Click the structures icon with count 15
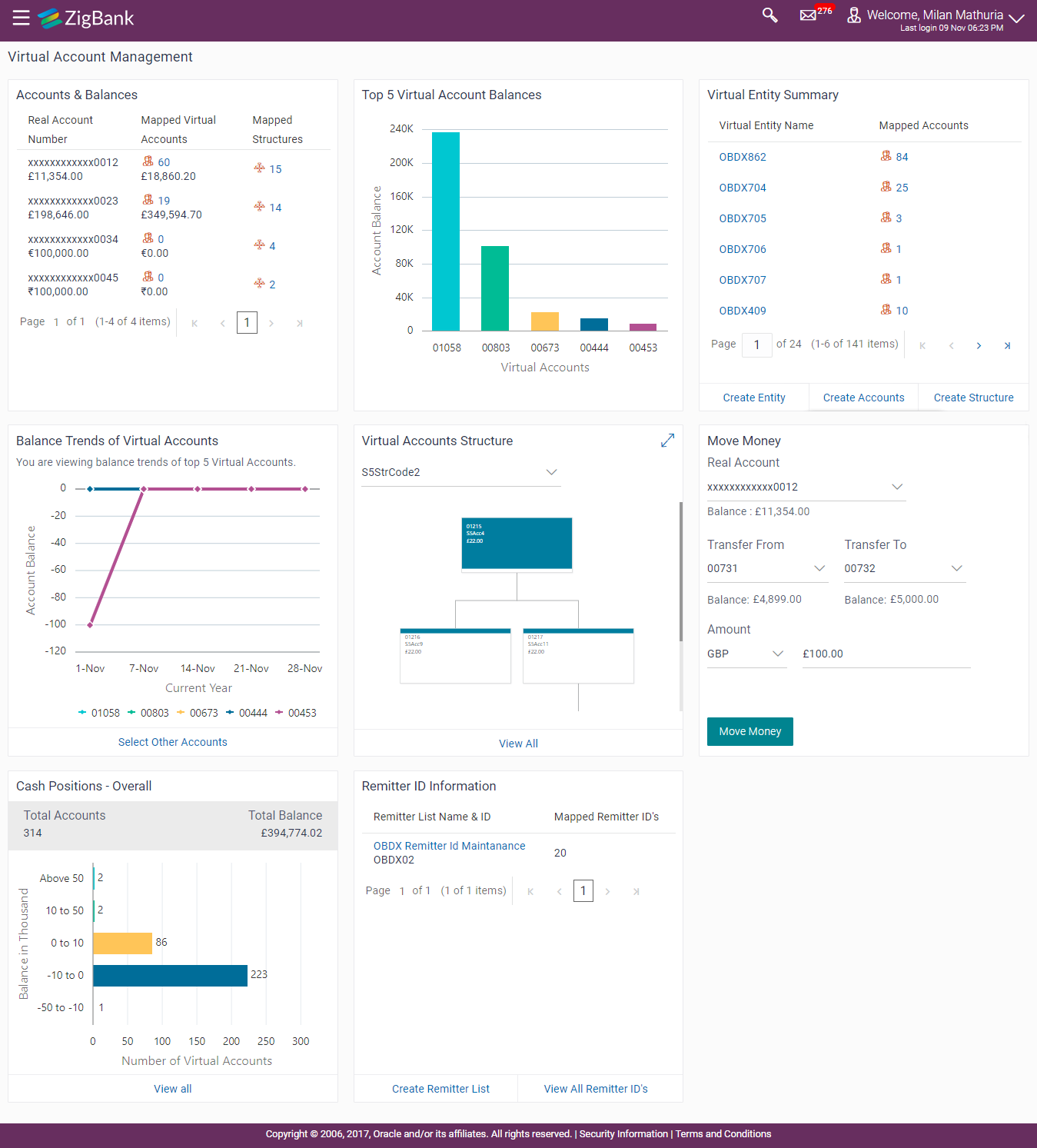 click(259, 168)
